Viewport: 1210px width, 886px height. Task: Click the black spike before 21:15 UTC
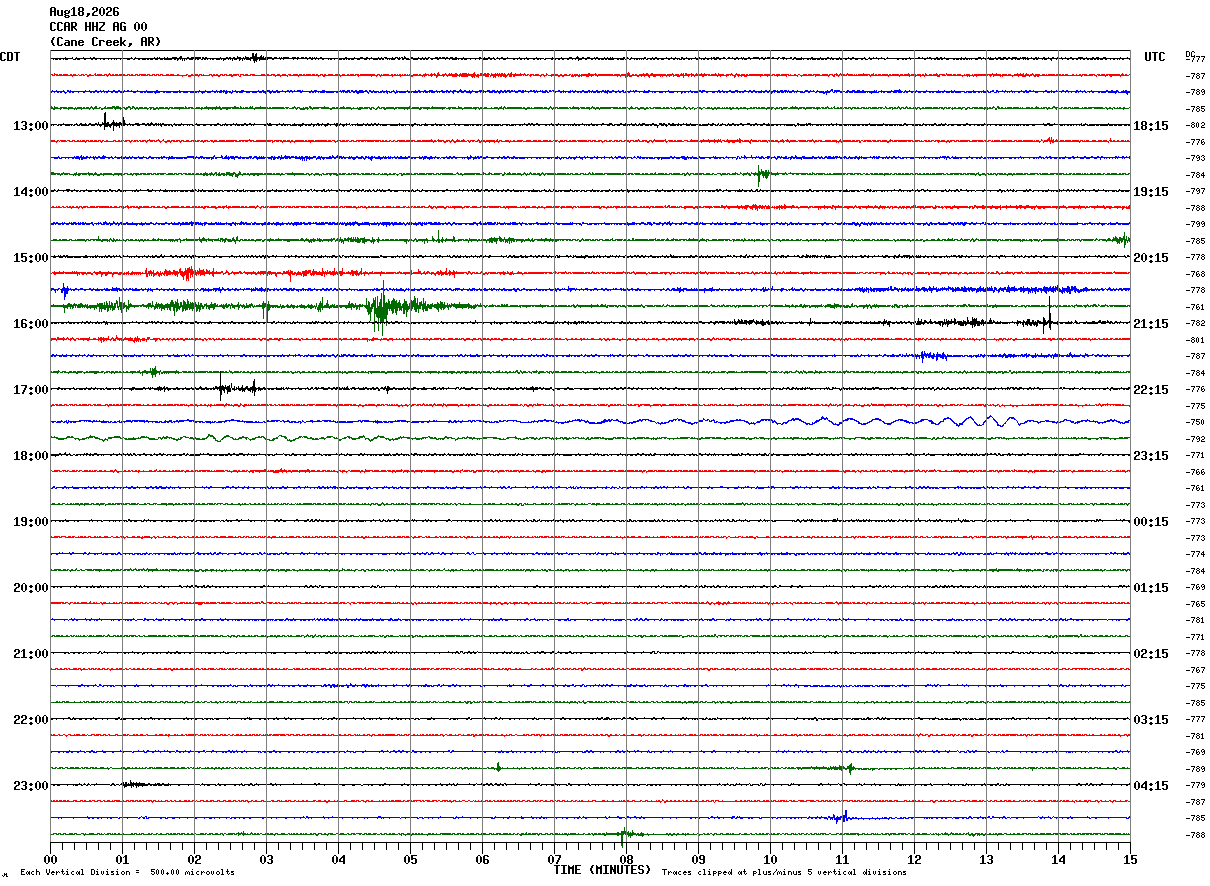click(1048, 318)
